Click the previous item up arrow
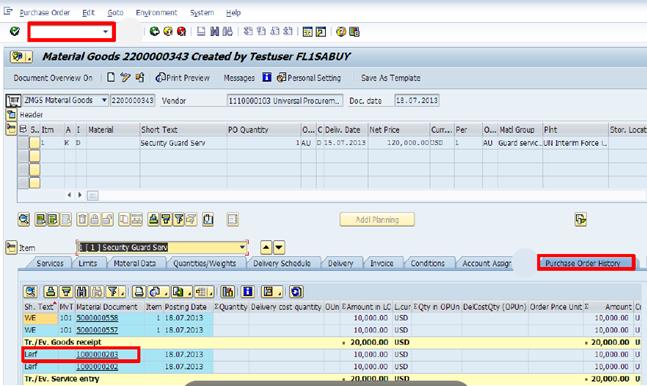 point(266,248)
